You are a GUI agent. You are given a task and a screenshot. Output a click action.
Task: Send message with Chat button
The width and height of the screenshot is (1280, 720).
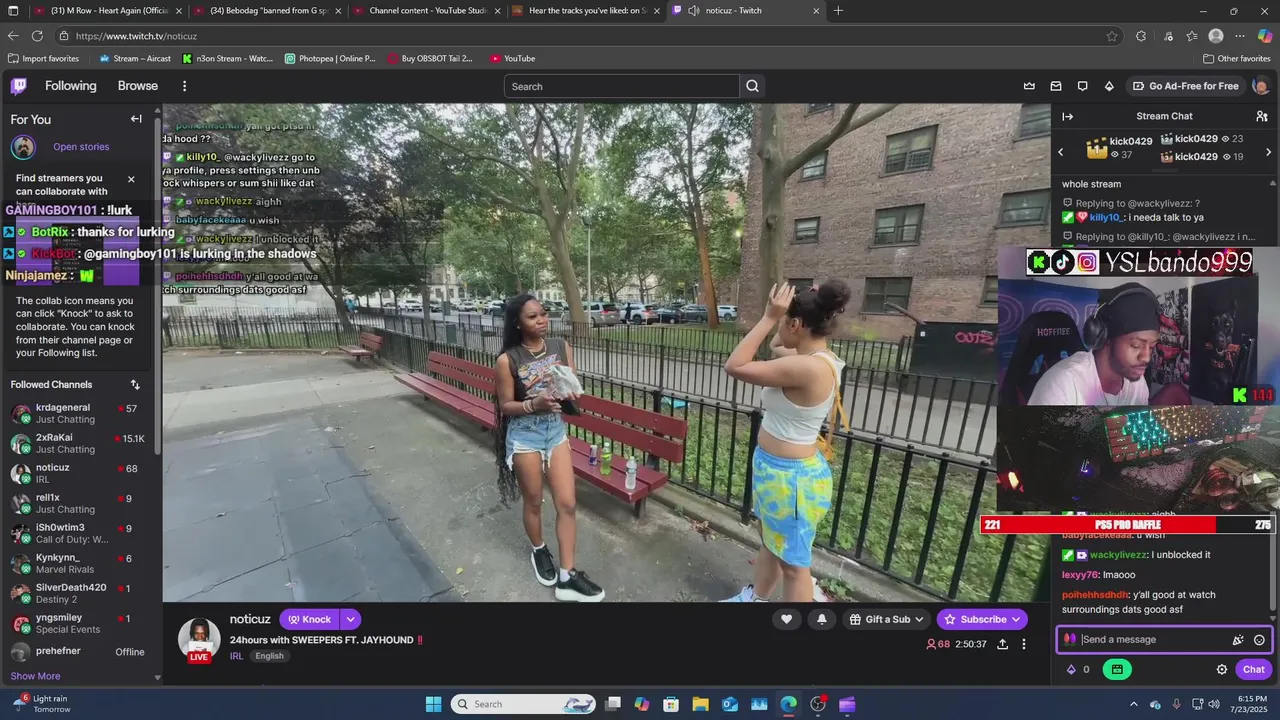coord(1254,670)
